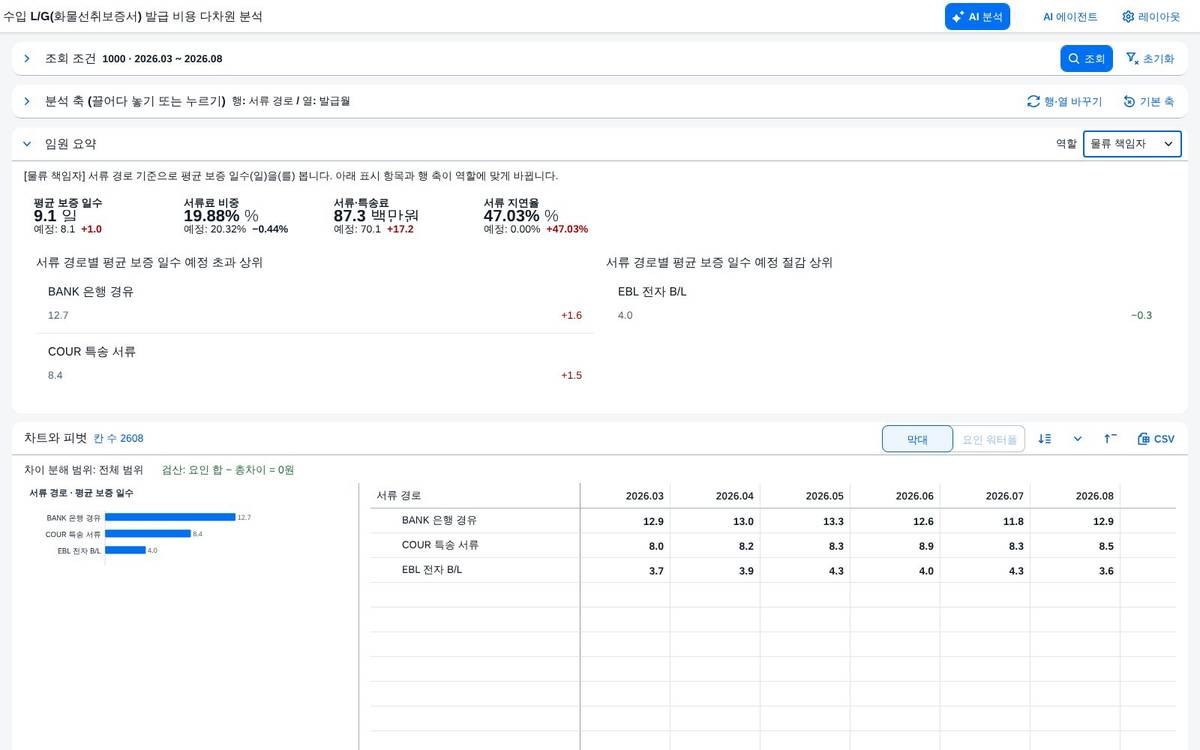The image size is (1200, 750).
Task: Click the 조회 search button
Action: [1086, 59]
